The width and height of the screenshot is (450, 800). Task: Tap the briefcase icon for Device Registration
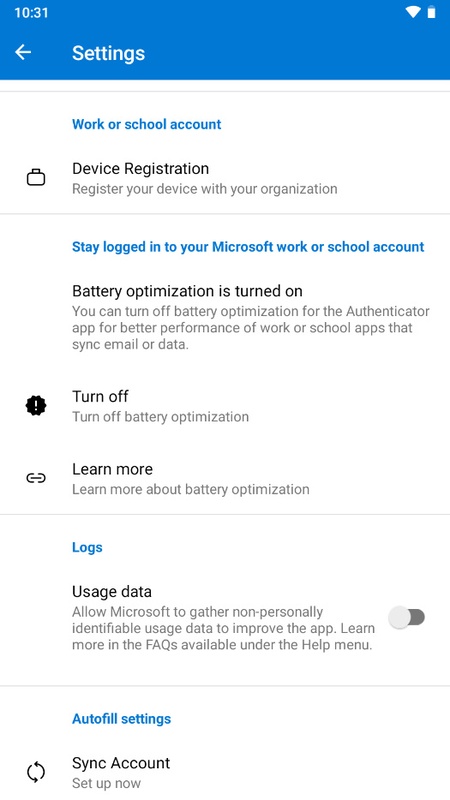coord(36,178)
